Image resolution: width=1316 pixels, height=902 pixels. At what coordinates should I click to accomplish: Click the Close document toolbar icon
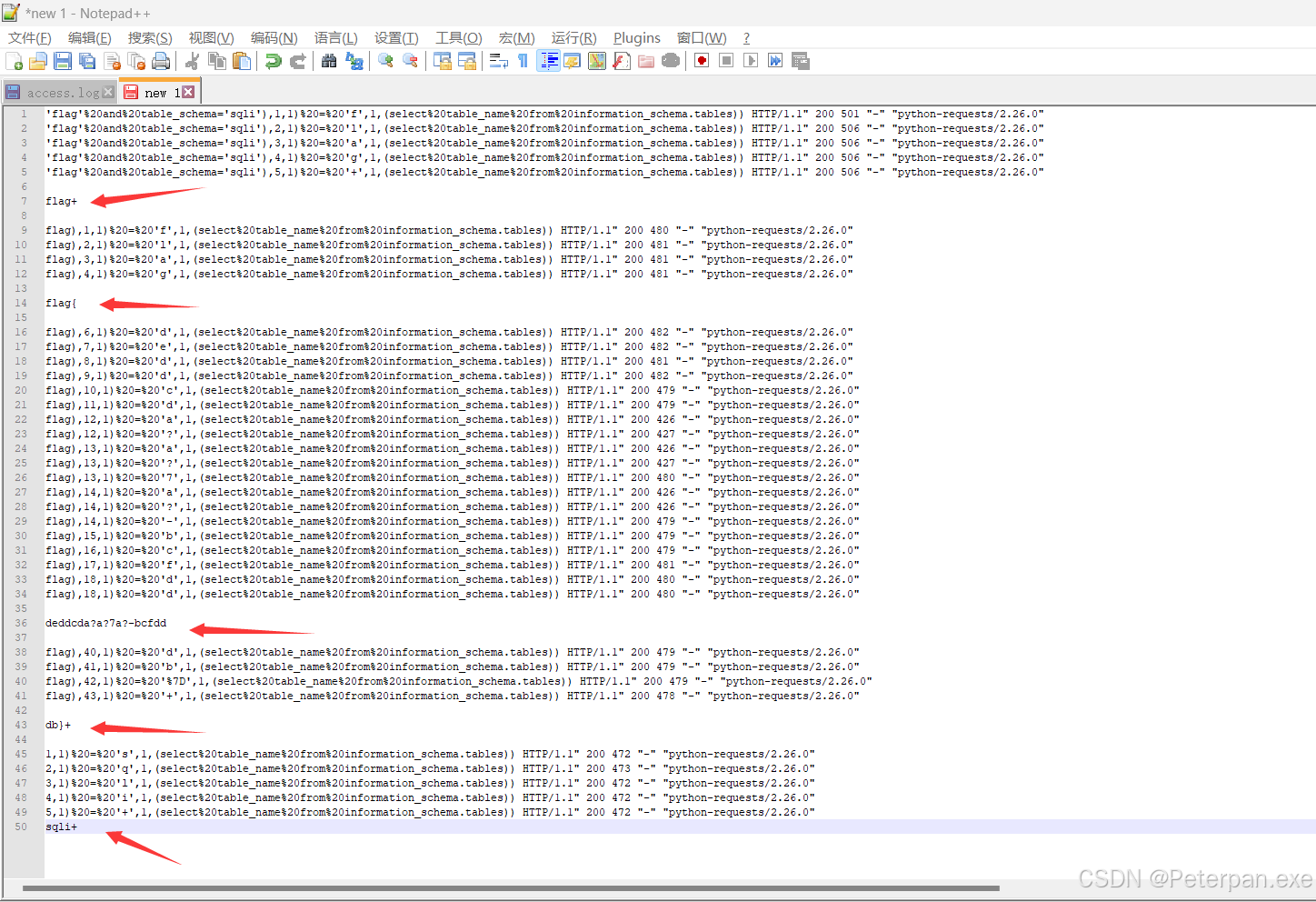(x=113, y=61)
